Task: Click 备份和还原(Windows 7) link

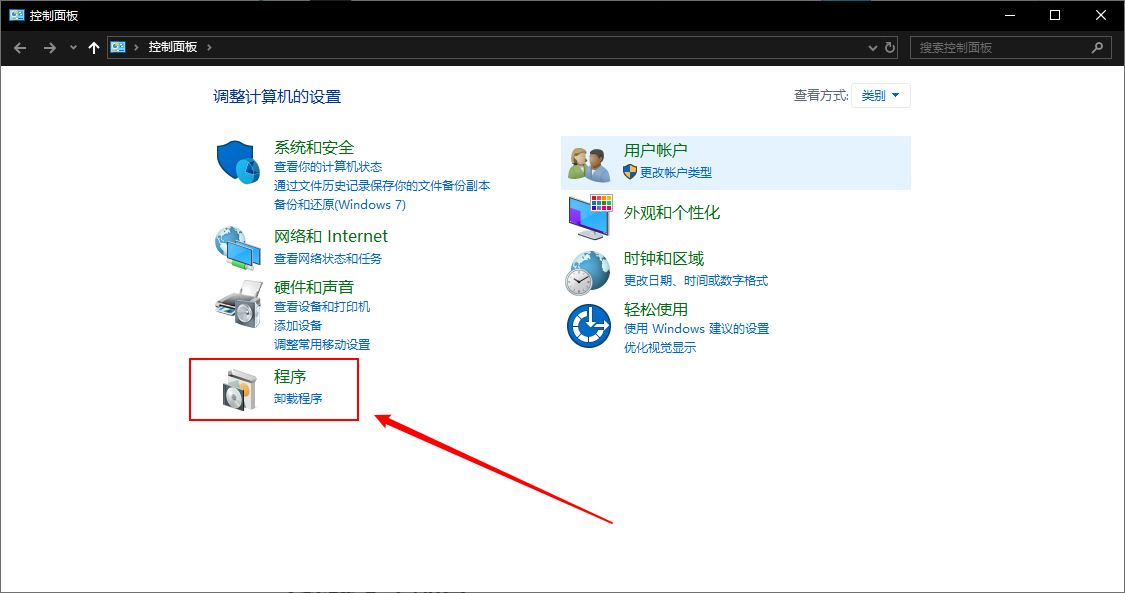Action: (x=339, y=204)
